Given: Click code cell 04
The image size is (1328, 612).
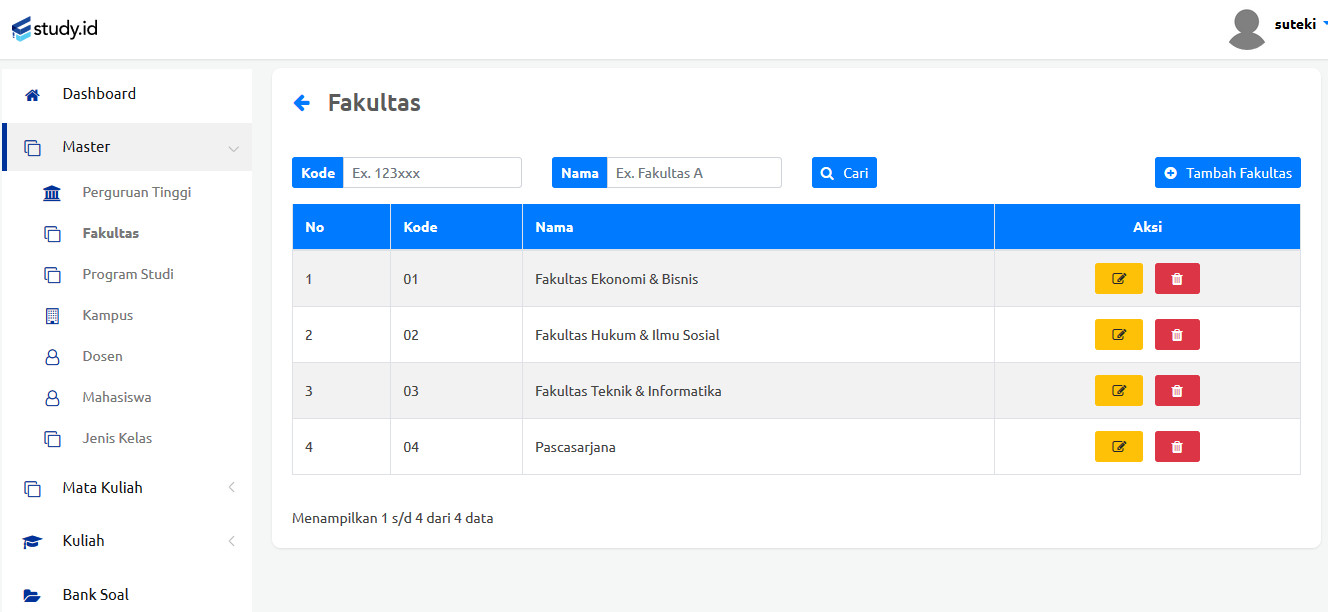Looking at the screenshot, I should click(x=456, y=447).
